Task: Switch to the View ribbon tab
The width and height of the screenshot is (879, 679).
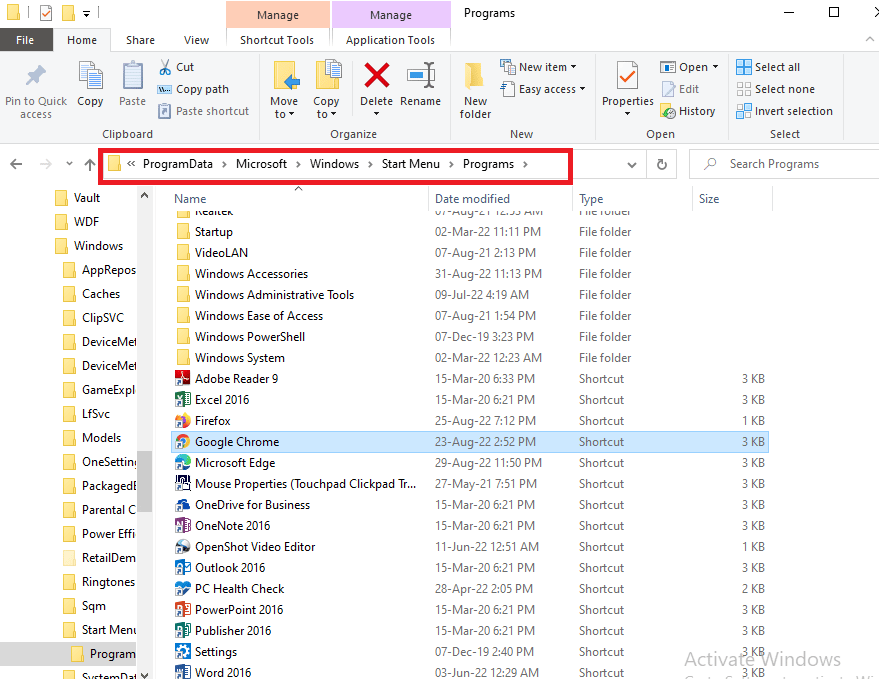Action: click(196, 40)
